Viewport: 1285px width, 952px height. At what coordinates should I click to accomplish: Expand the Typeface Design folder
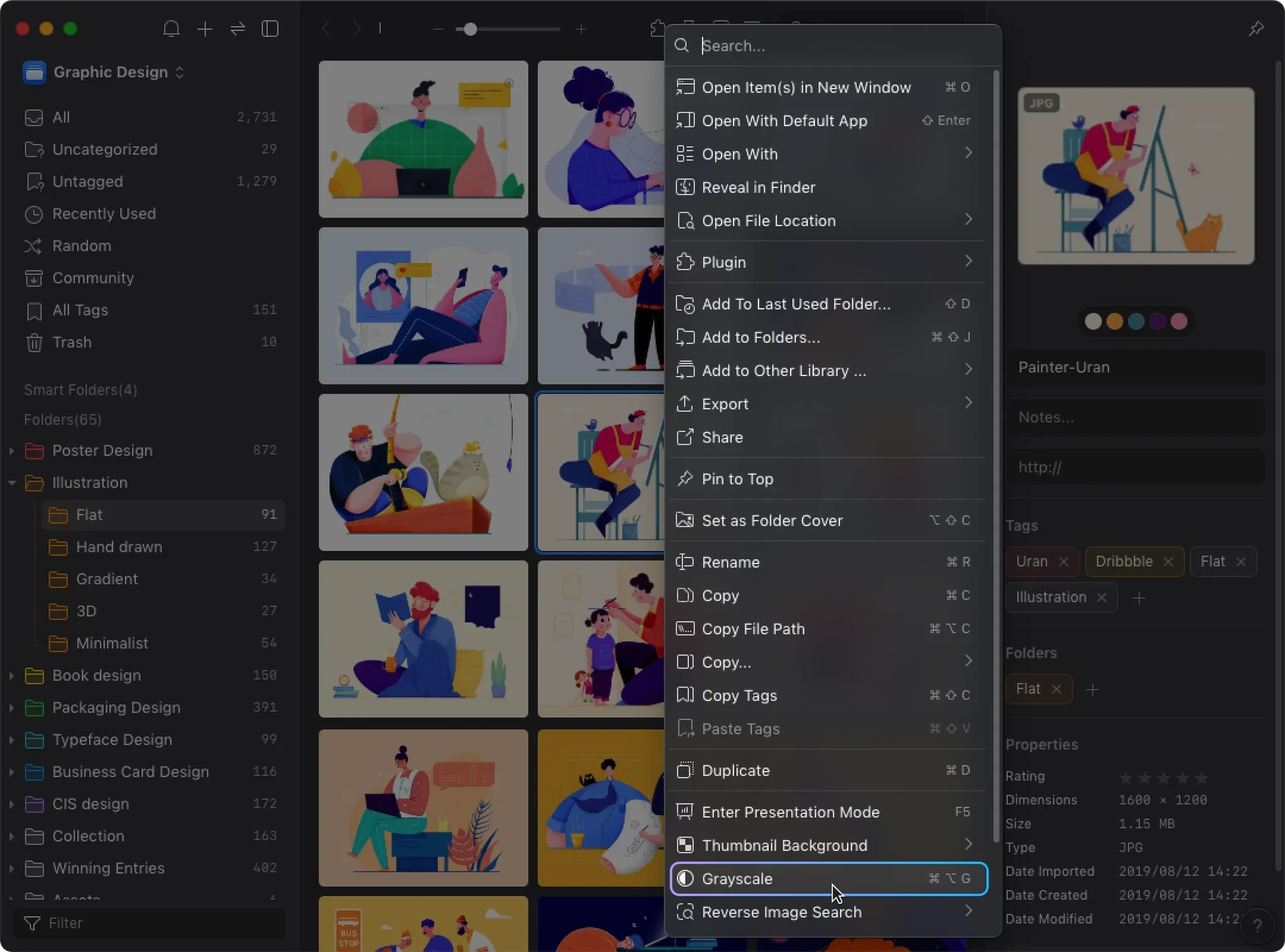tap(11, 740)
